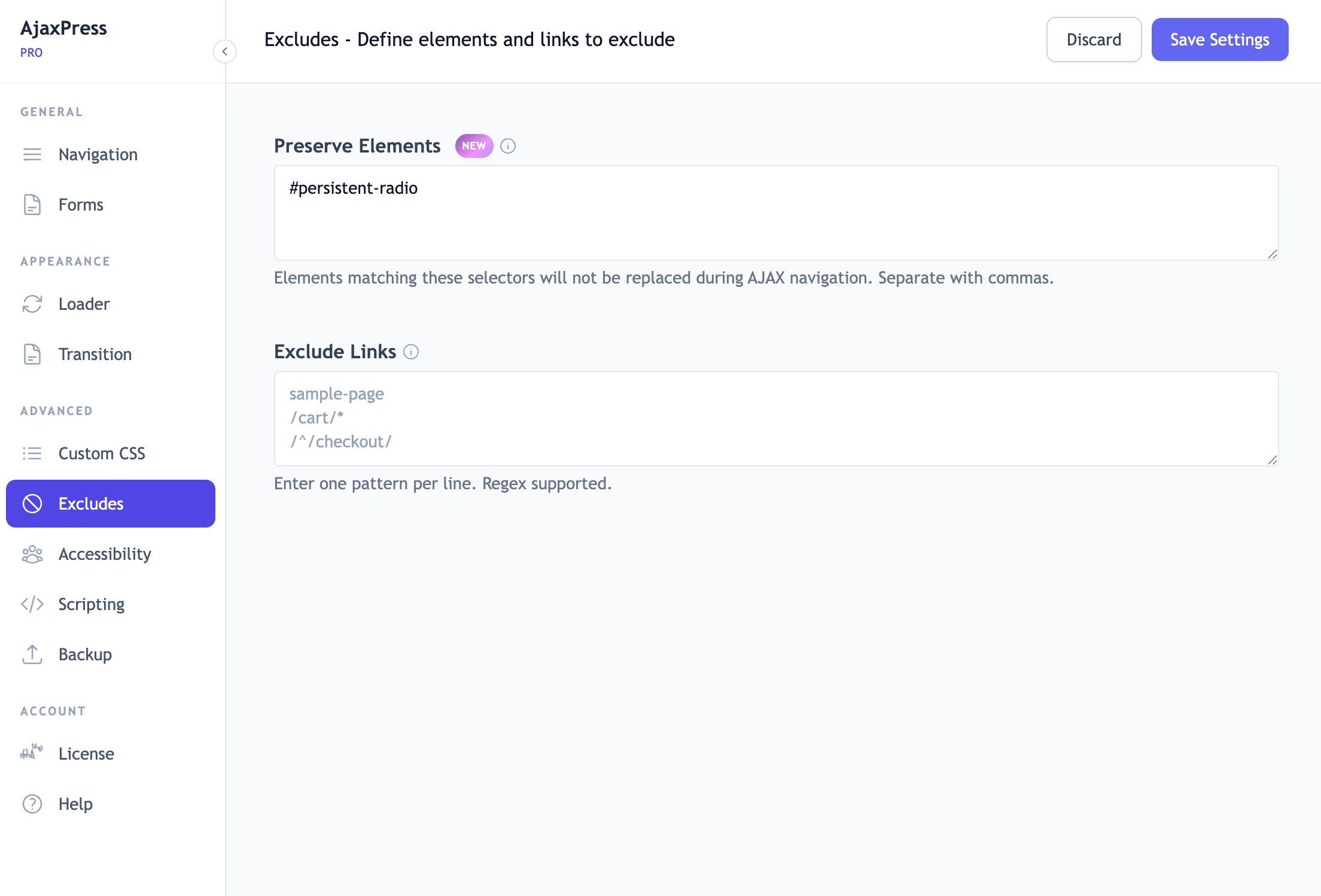Click the Custom CSS list icon
Screen dimensions: 1321x896
click(32, 453)
